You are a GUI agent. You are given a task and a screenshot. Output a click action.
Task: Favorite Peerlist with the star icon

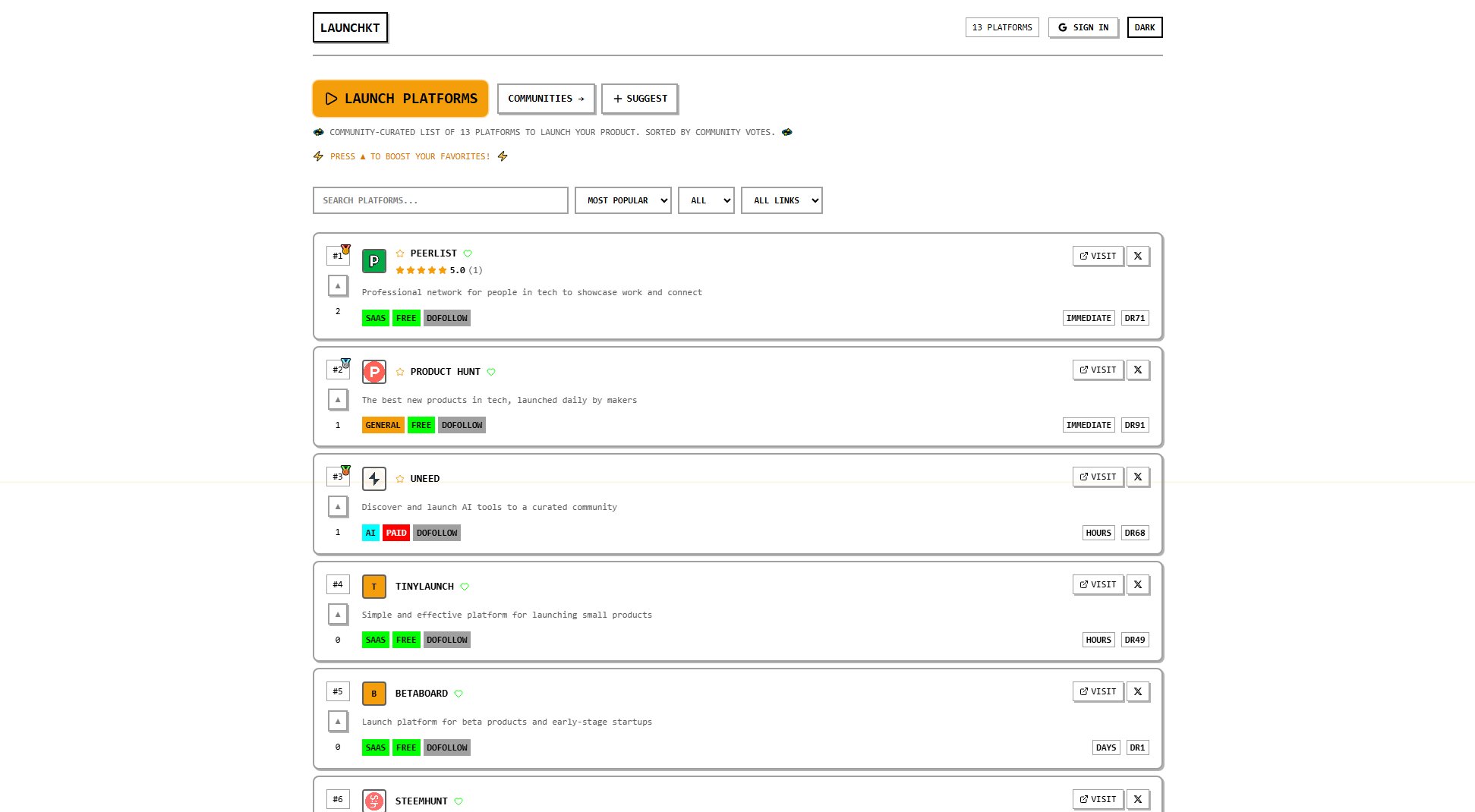click(x=400, y=253)
